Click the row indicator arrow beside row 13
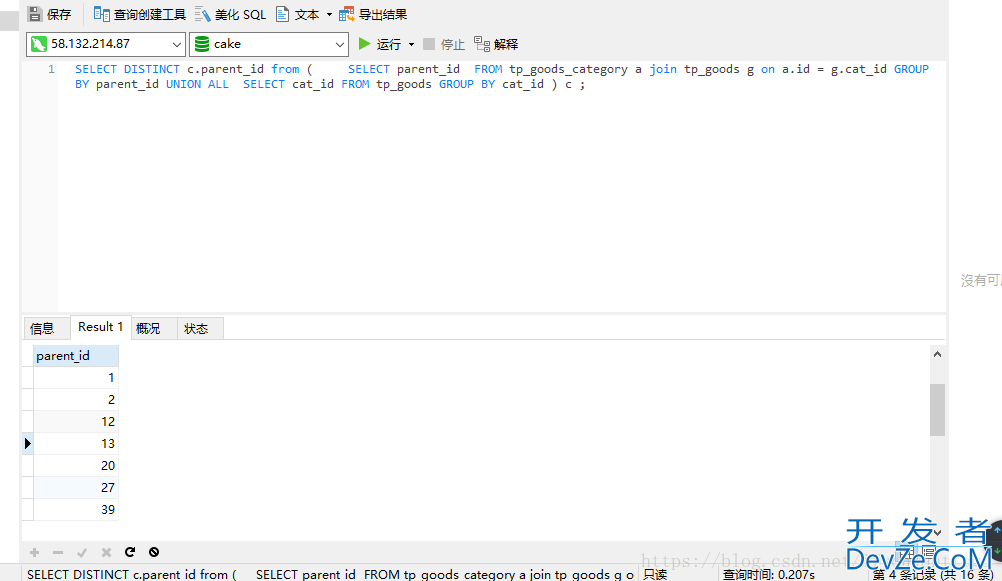 [x=27, y=444]
